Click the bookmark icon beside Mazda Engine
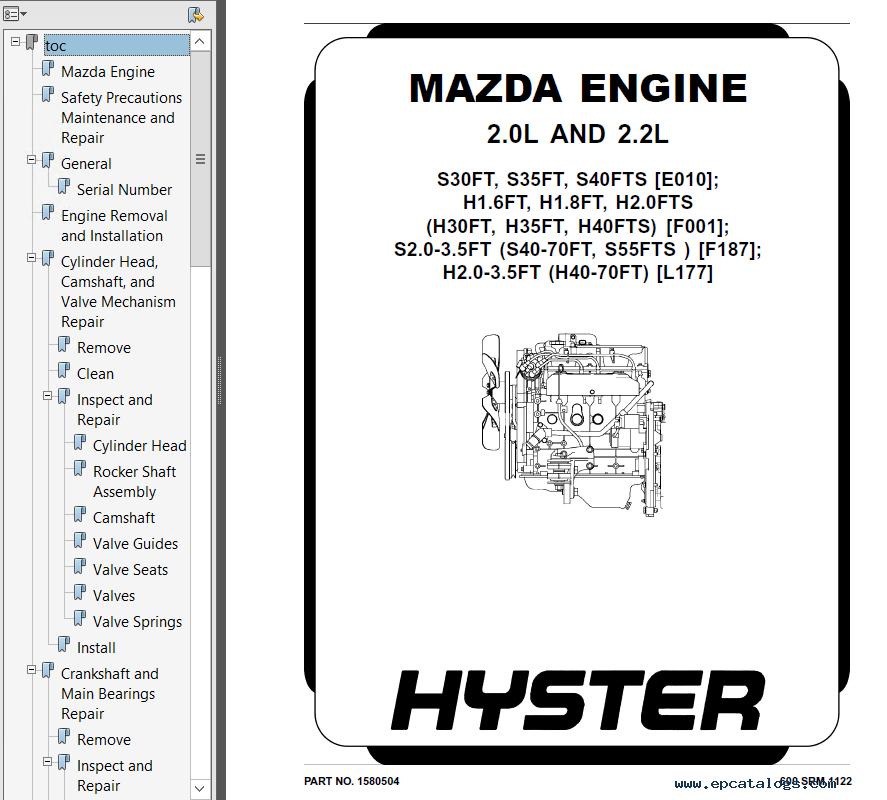Image resolution: width=887 pixels, height=800 pixels. pos(48,70)
